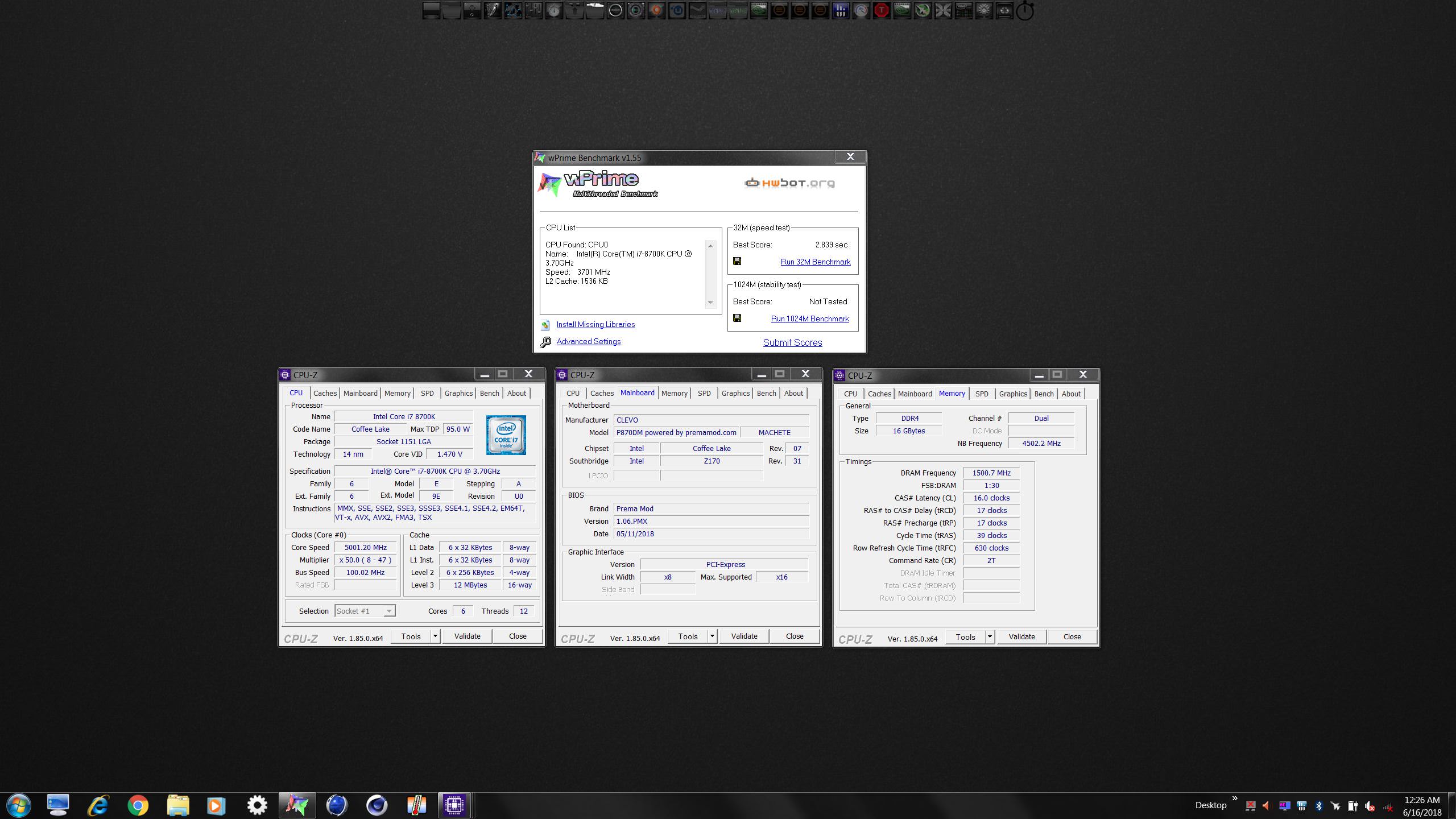The width and height of the screenshot is (1456, 819).
Task: Open Graphics tab in middle CPU-Z window
Action: tap(735, 393)
